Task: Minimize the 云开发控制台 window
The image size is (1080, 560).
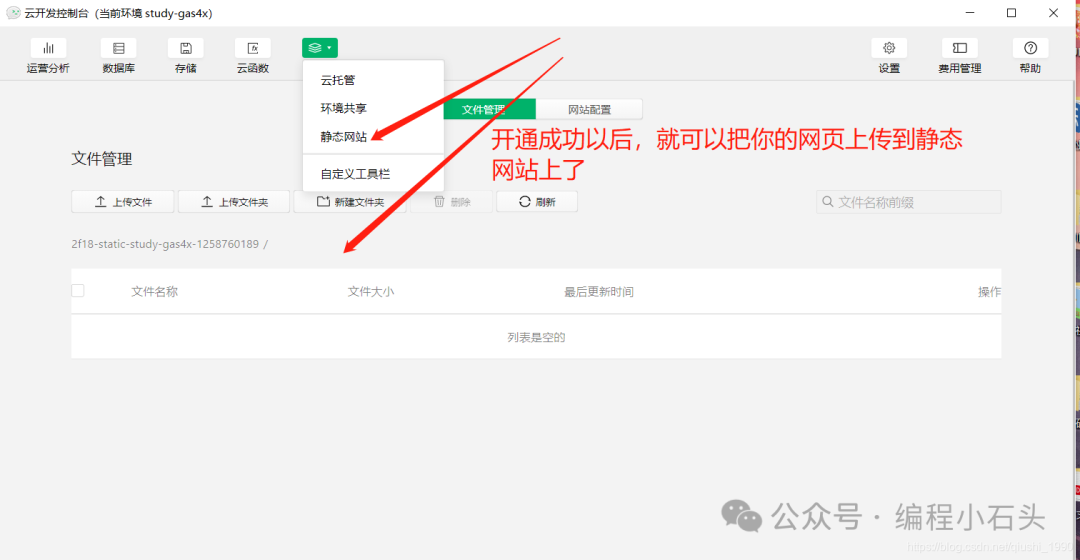Action: 970,12
